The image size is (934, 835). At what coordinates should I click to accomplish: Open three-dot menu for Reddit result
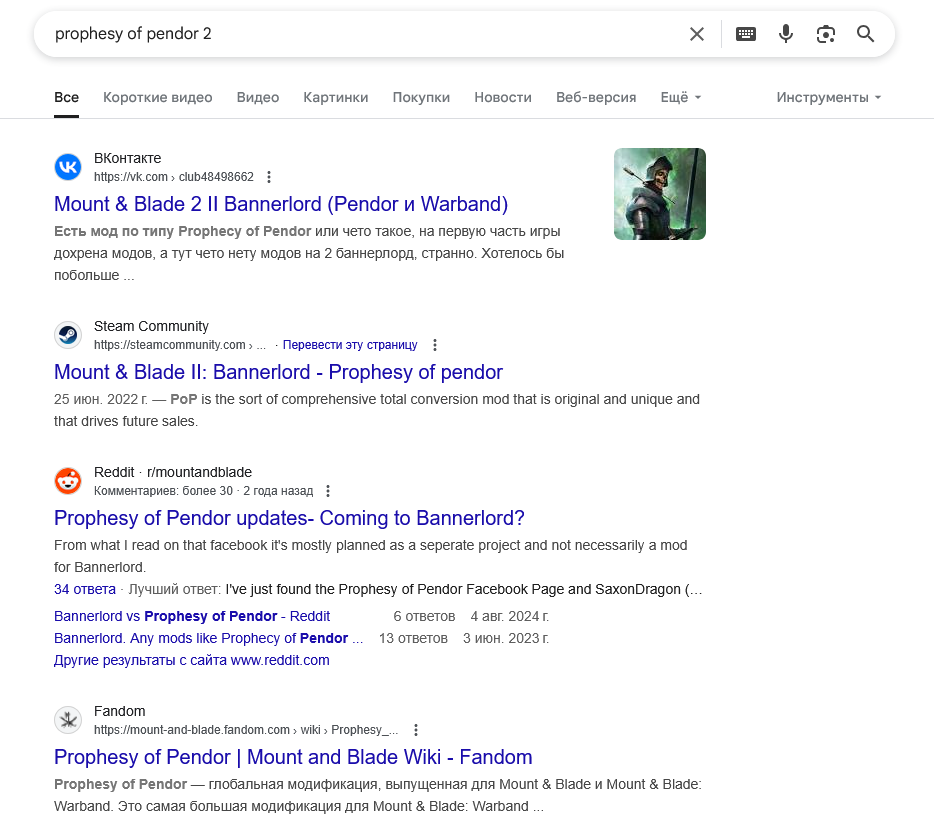[328, 491]
